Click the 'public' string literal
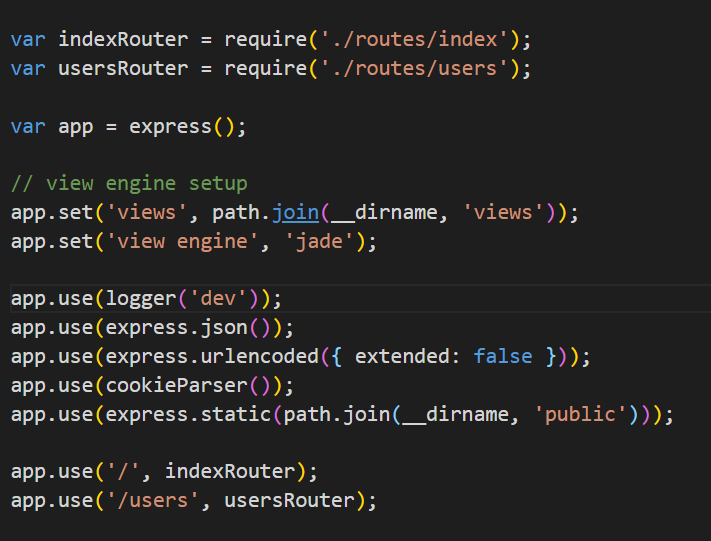The height and width of the screenshot is (541, 711). coord(580,415)
